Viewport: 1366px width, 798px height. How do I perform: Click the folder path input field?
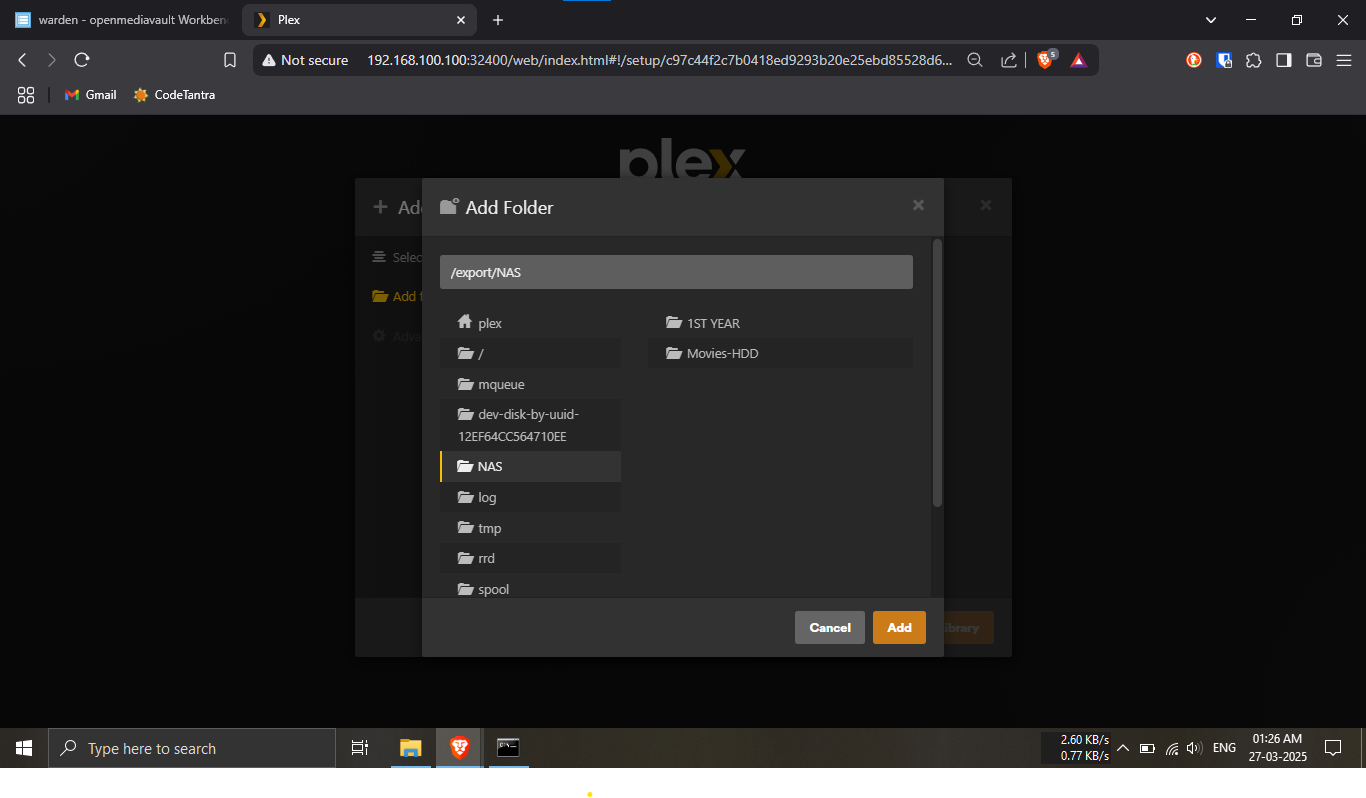point(676,272)
